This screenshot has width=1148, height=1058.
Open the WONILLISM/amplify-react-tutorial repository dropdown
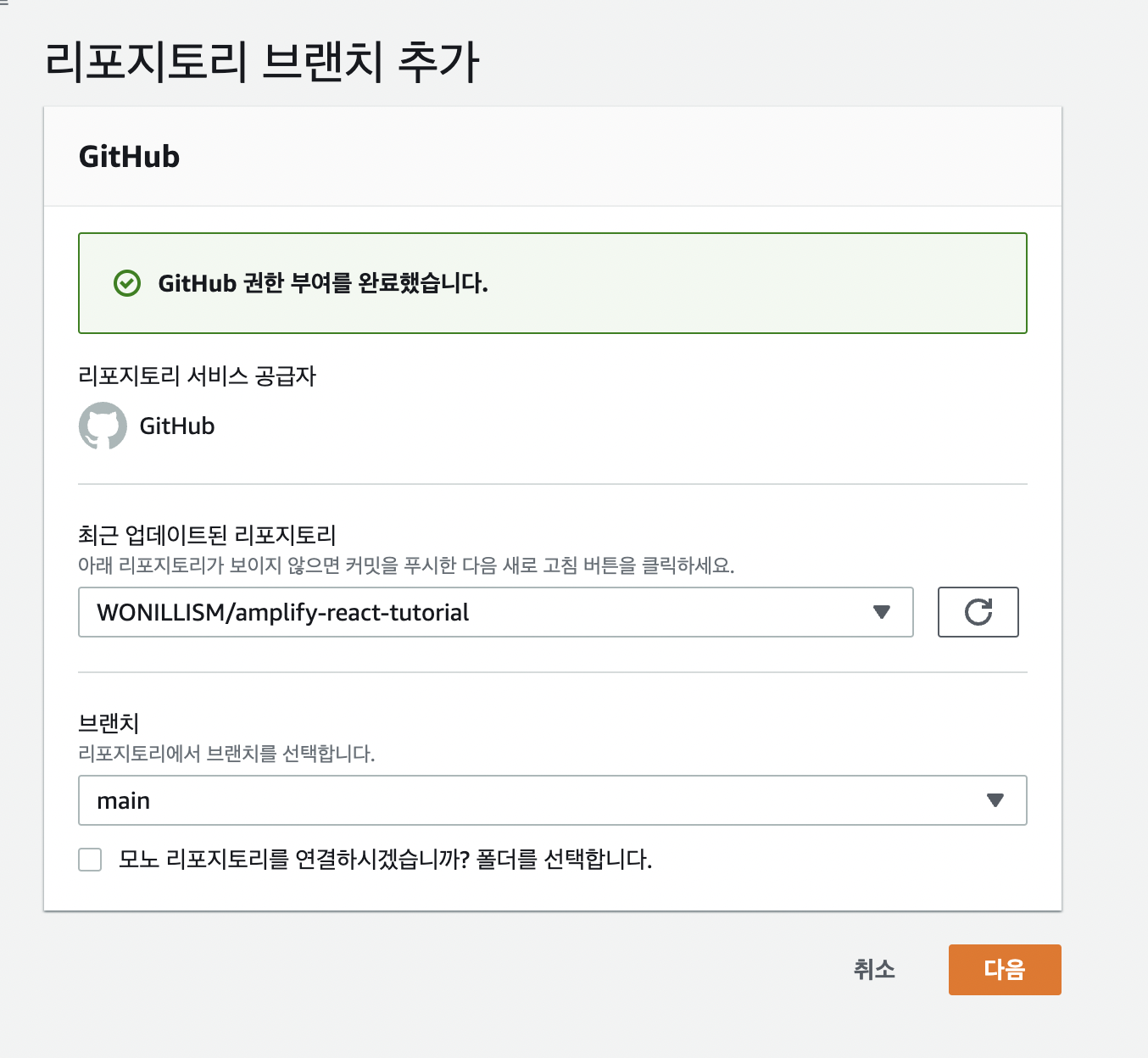[496, 612]
